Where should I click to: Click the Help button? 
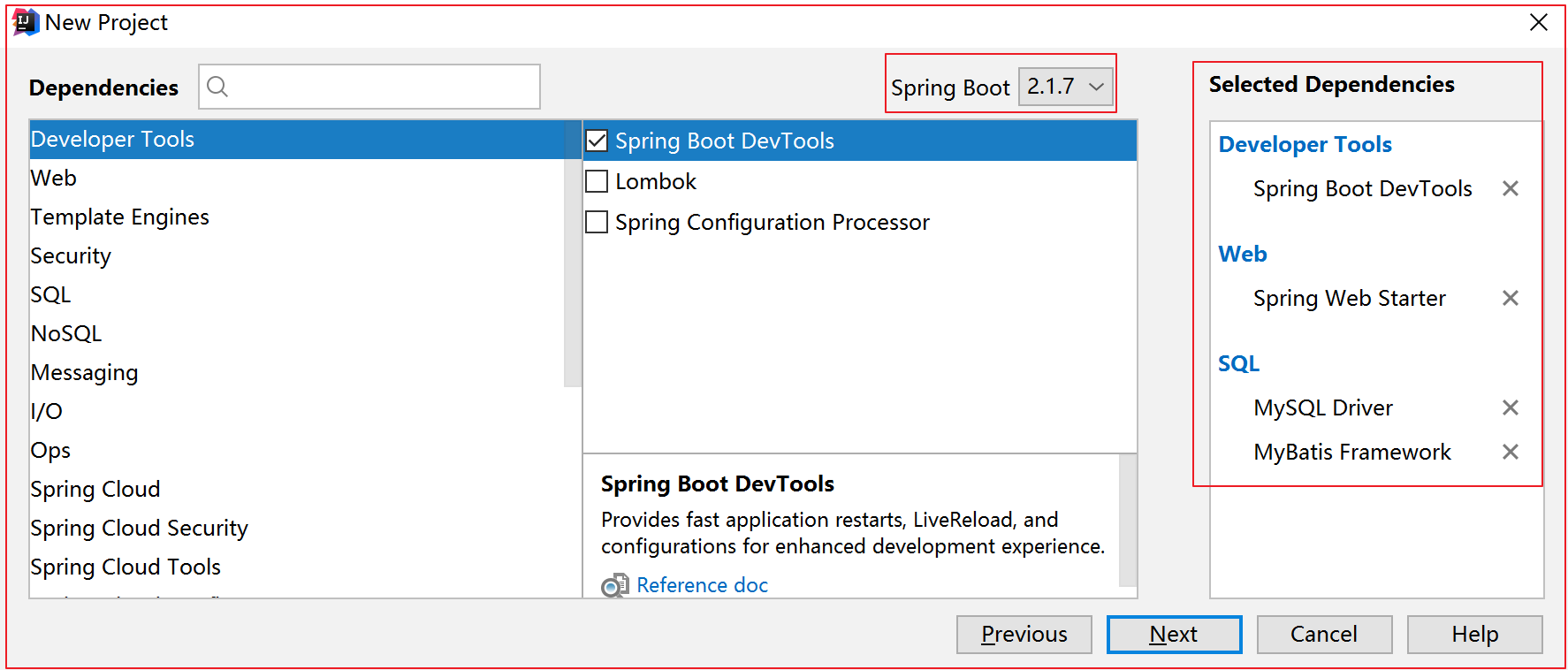pyautogui.click(x=1474, y=635)
